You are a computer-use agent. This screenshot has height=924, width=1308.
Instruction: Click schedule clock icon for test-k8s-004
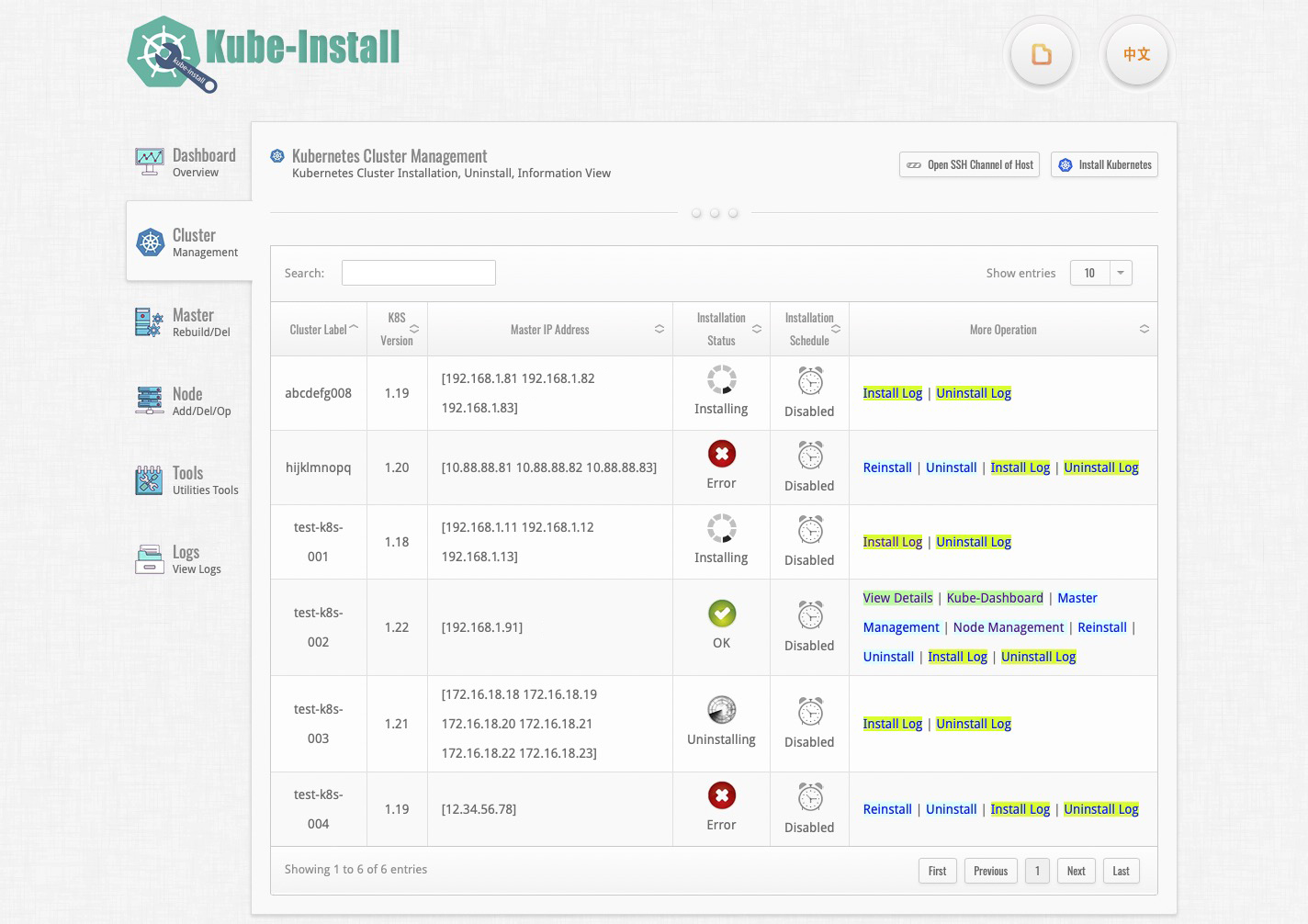point(810,796)
